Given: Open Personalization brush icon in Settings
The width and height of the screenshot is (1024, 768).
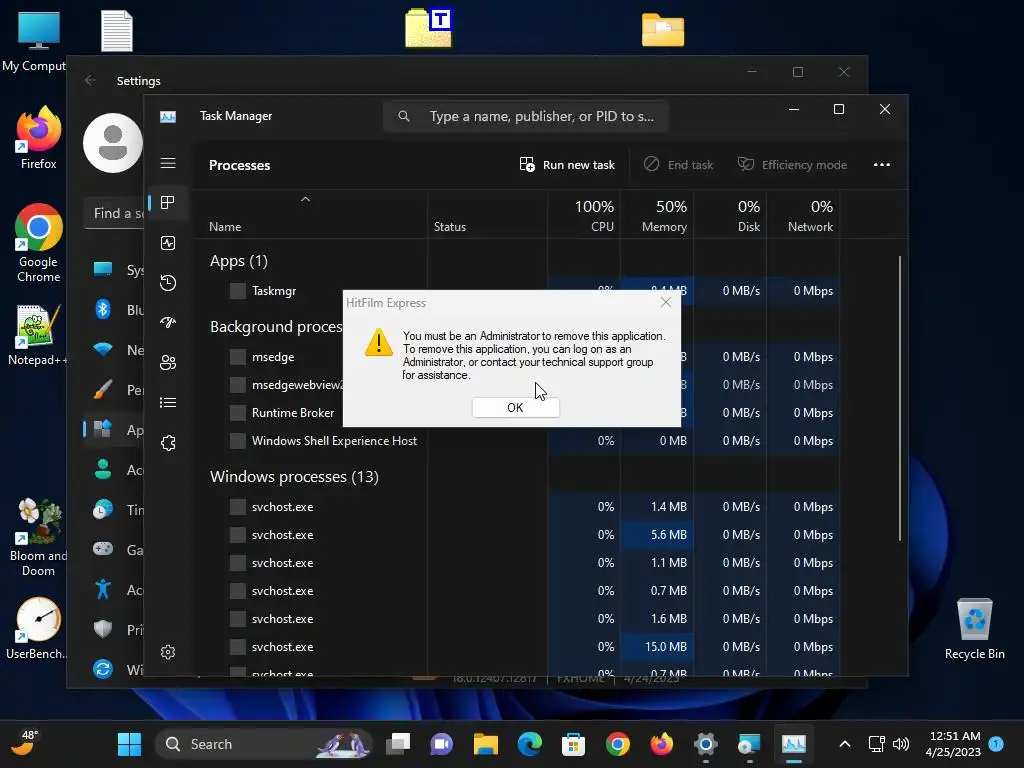Looking at the screenshot, I should pos(103,389).
